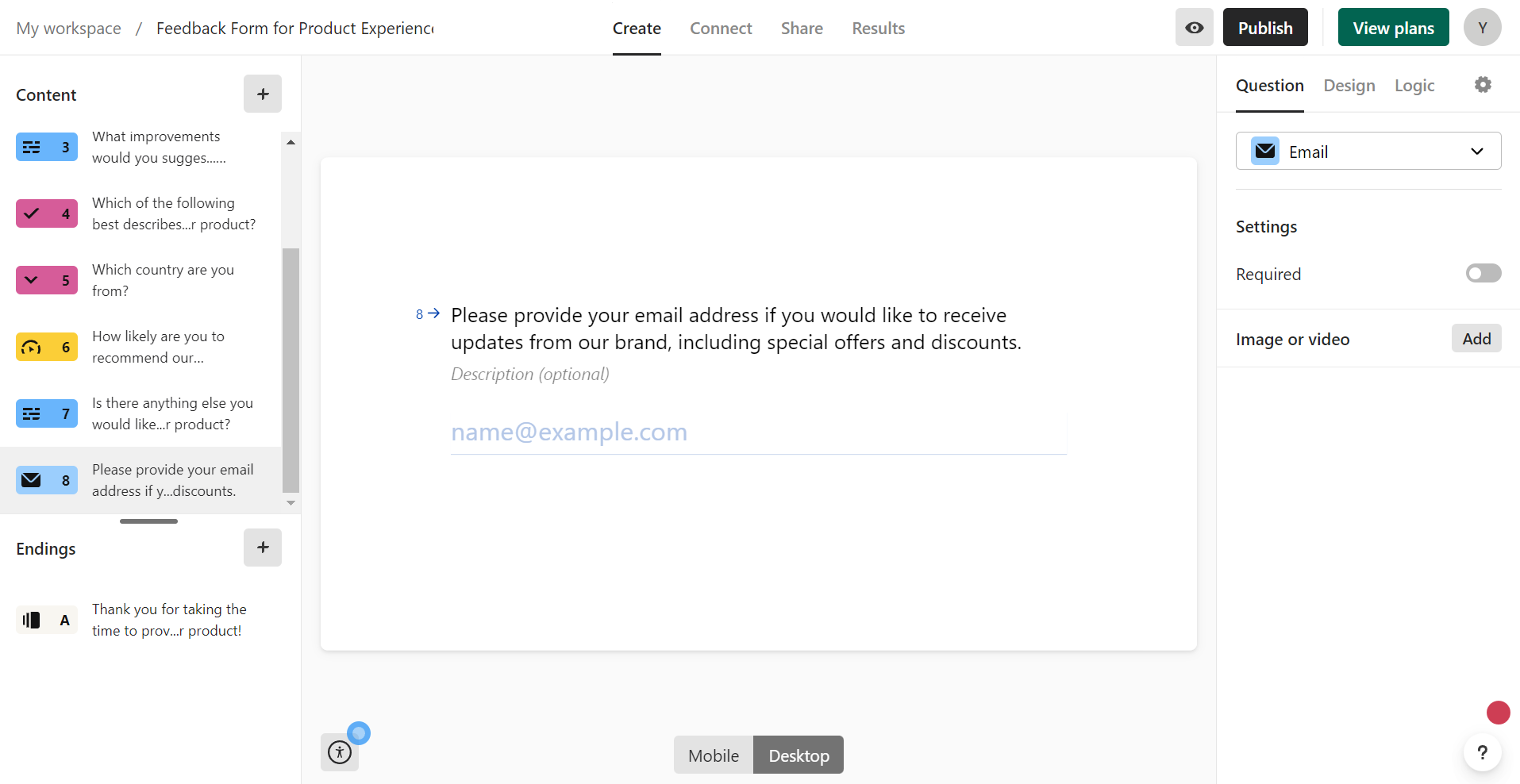The height and width of the screenshot is (784, 1520).
Task: Click the help question mark button
Action: [x=1482, y=752]
